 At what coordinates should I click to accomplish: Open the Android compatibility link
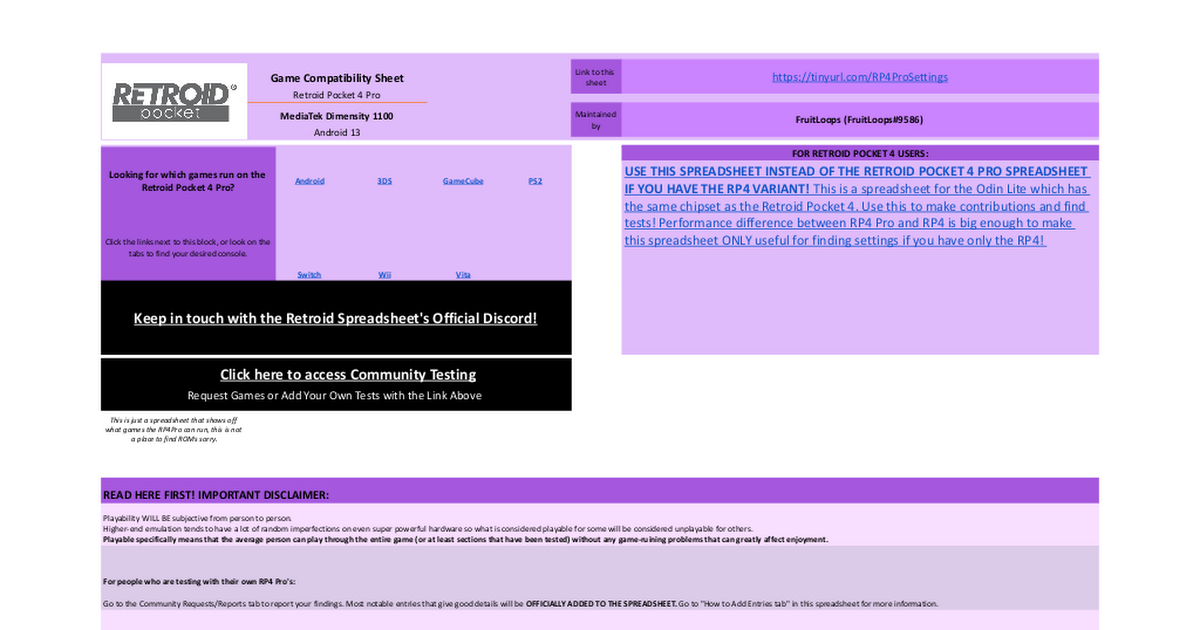[x=310, y=181]
